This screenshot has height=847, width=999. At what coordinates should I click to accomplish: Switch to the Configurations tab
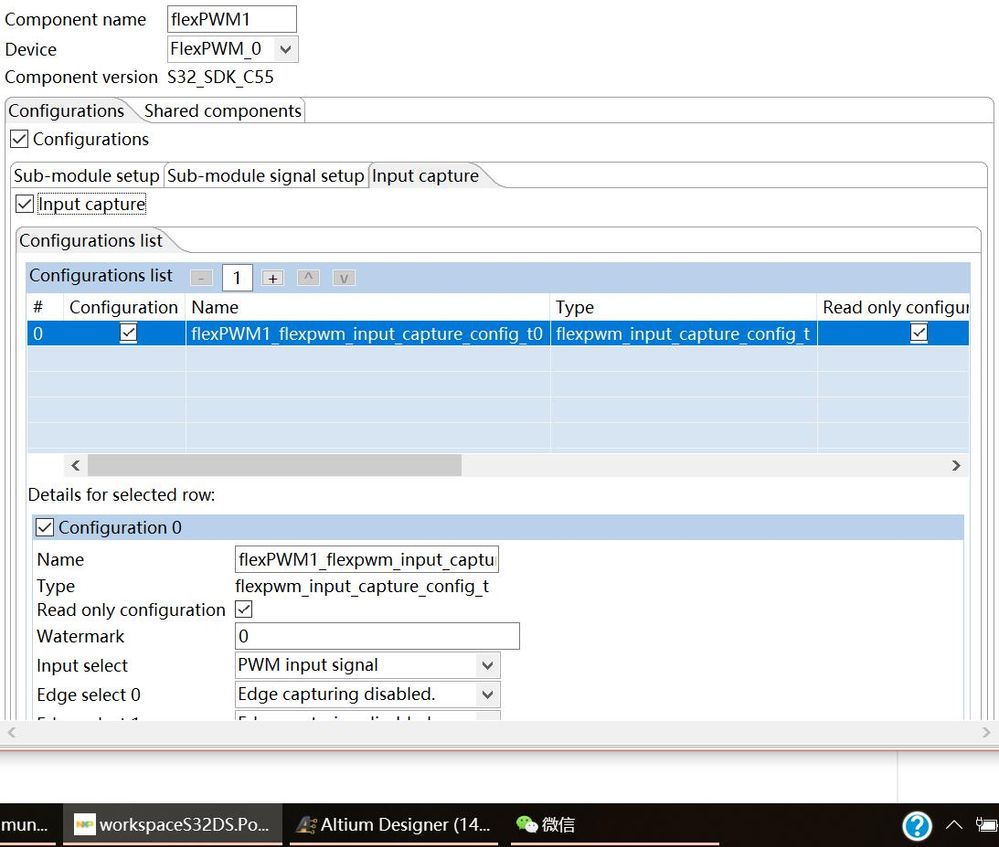66,111
